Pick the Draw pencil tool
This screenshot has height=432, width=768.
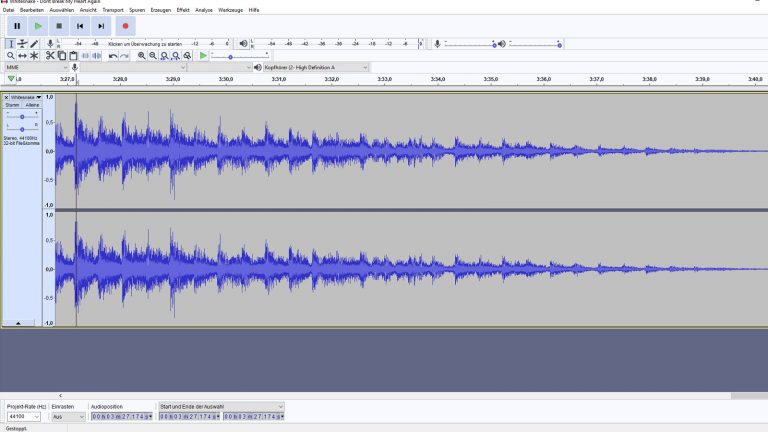(x=34, y=44)
